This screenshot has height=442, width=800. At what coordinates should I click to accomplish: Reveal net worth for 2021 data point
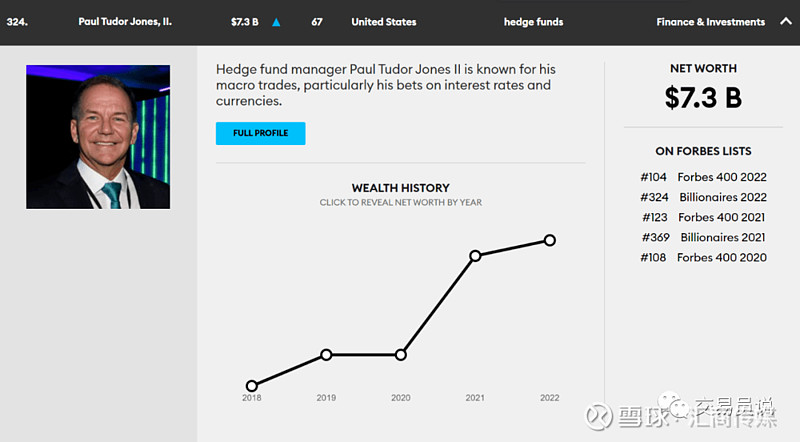(475, 255)
